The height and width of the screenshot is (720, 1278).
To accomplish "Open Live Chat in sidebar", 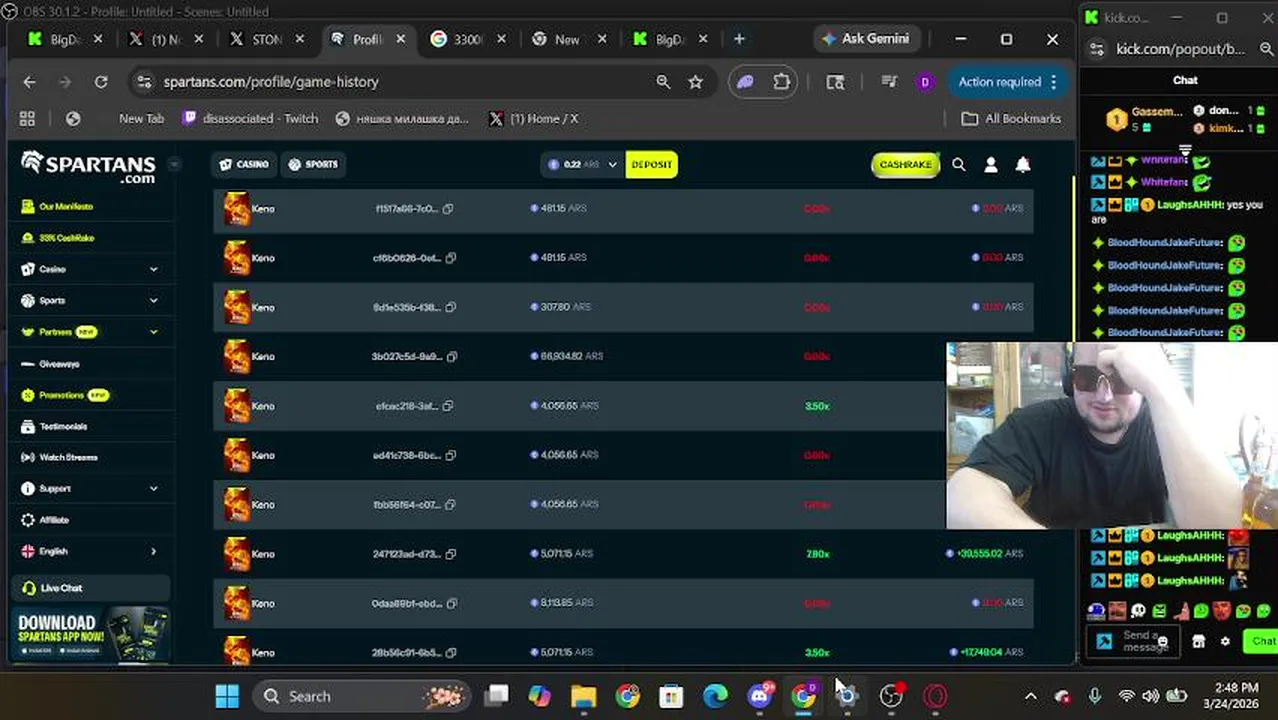I will point(90,588).
